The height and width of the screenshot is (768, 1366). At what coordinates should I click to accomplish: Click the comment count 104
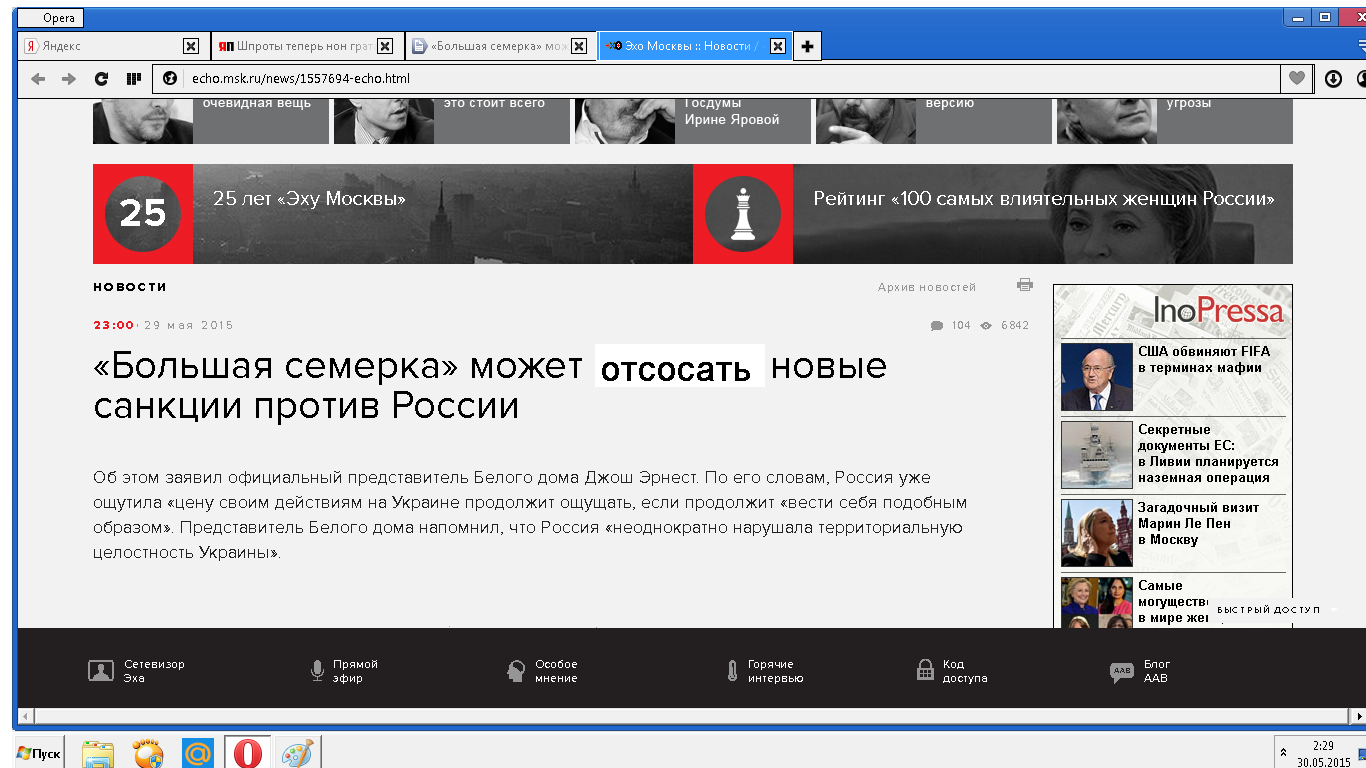(961, 326)
